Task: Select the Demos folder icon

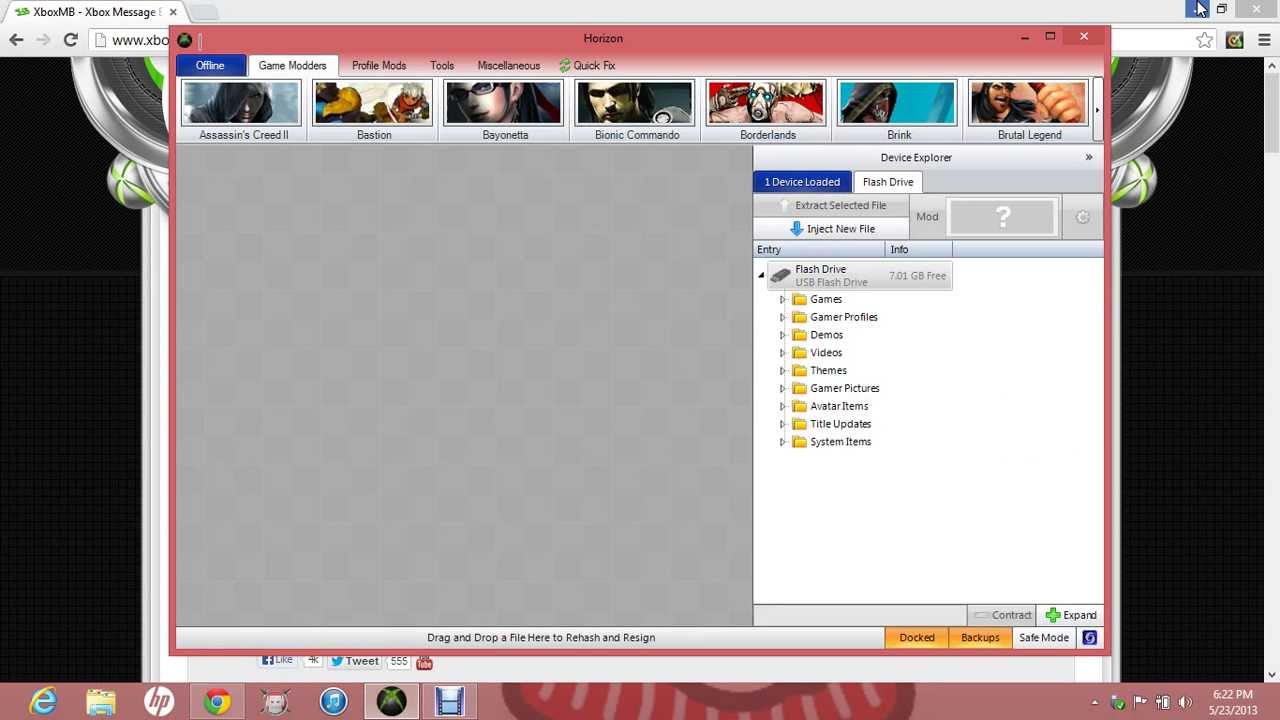Action: click(799, 335)
